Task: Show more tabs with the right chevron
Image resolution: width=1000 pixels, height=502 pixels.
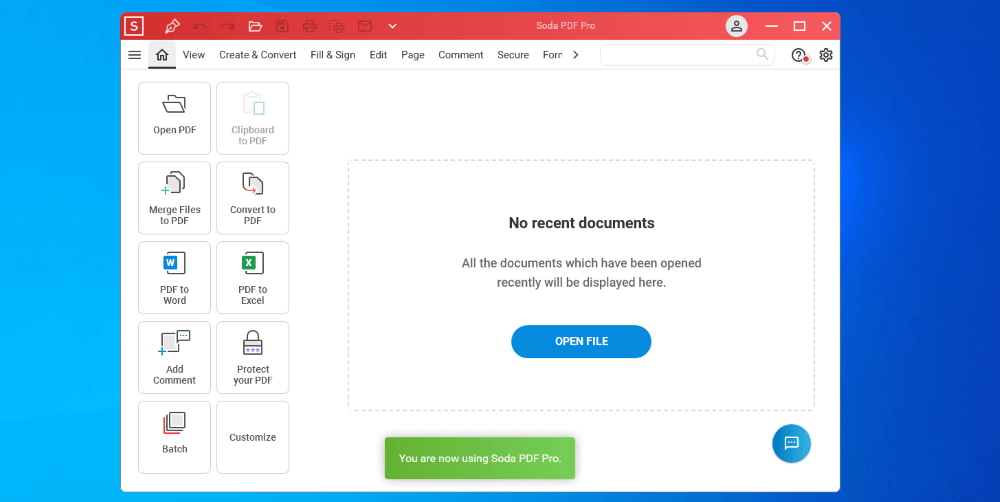Action: click(576, 55)
